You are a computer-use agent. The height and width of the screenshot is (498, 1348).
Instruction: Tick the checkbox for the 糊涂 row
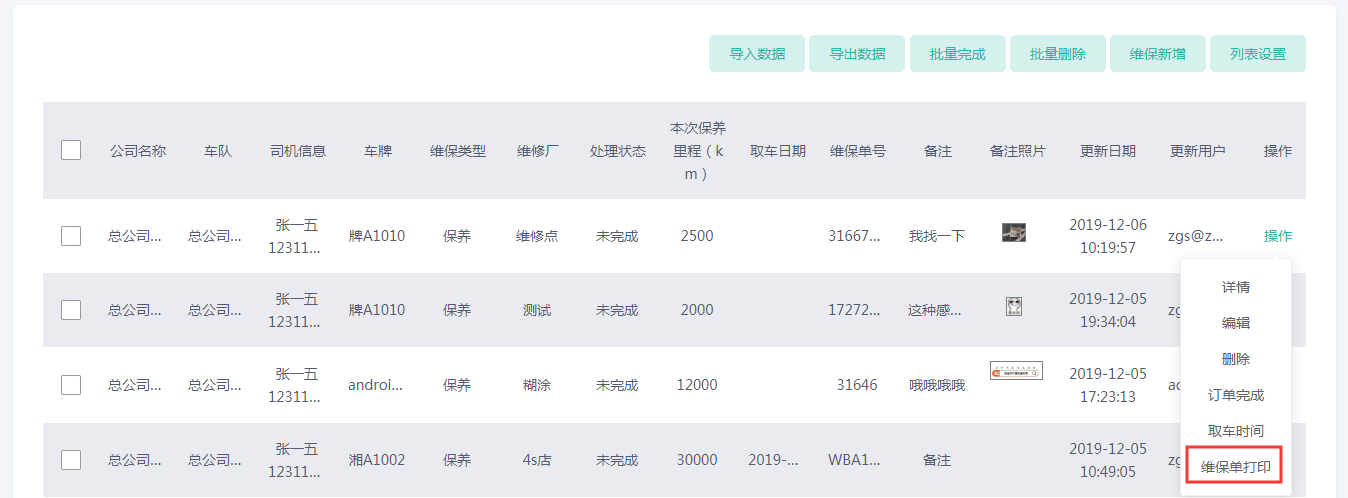click(71, 385)
